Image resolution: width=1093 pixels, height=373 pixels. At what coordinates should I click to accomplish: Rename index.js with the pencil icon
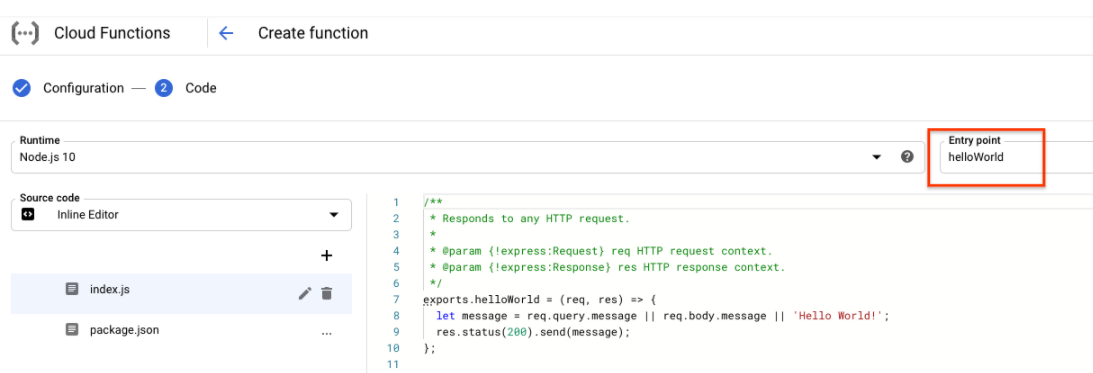(x=305, y=294)
